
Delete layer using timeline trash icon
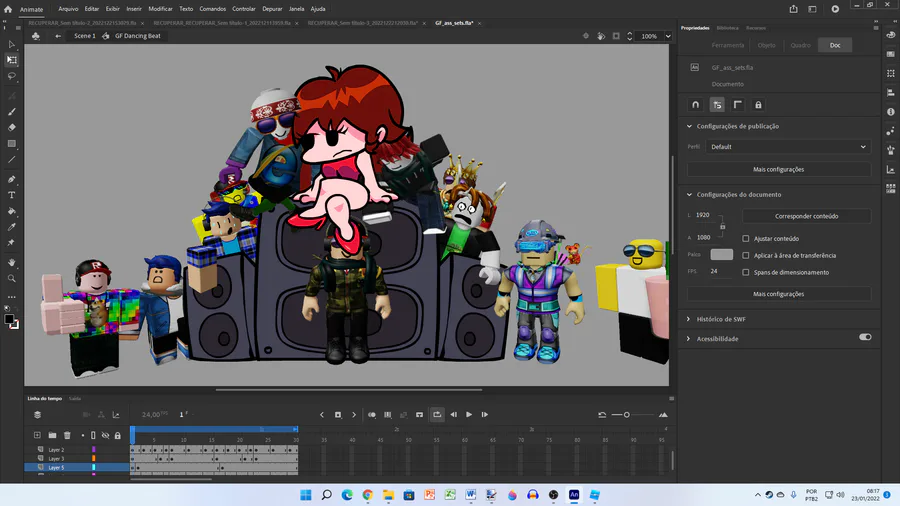[67, 435]
